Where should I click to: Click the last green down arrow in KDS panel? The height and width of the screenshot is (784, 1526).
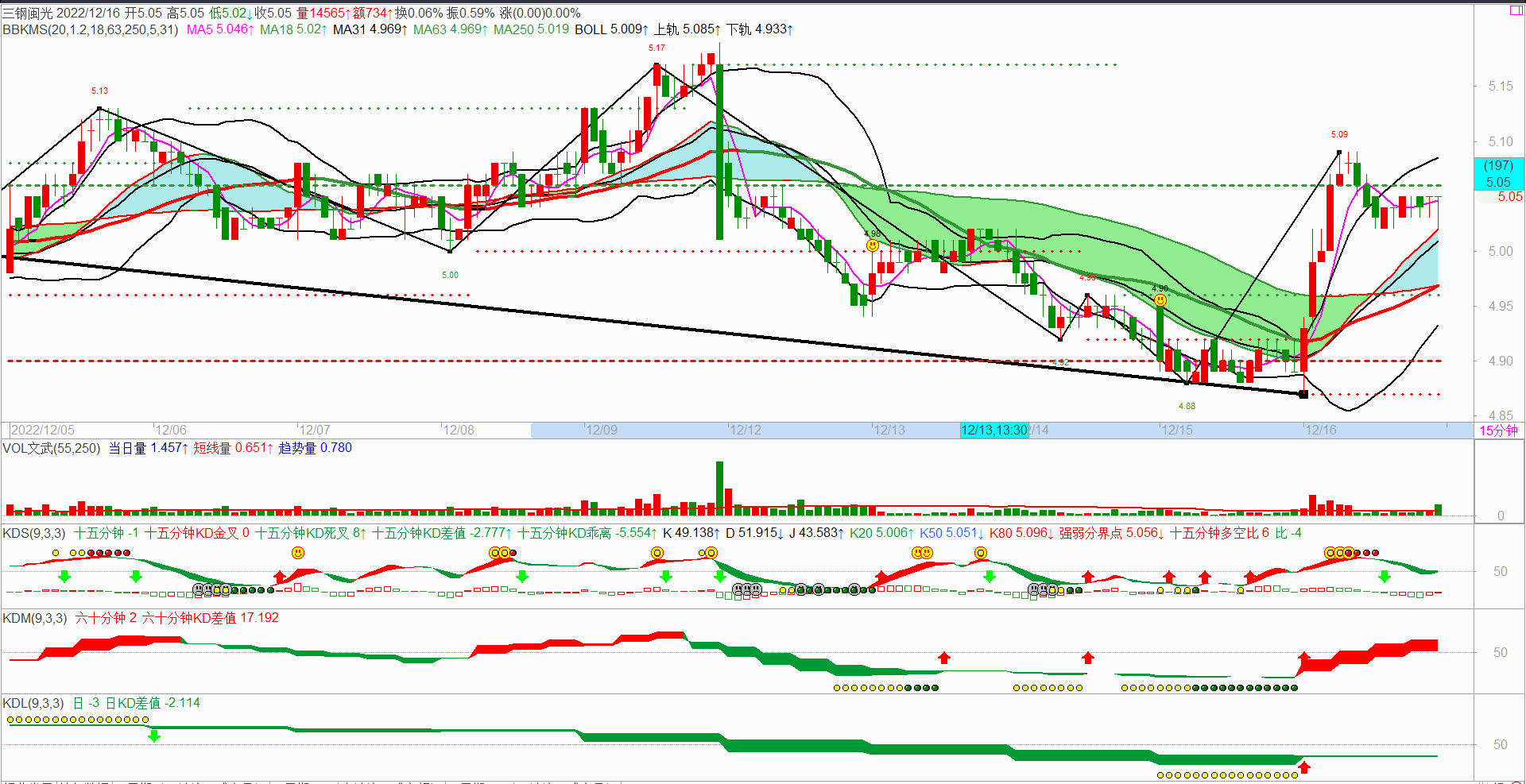(x=1384, y=576)
